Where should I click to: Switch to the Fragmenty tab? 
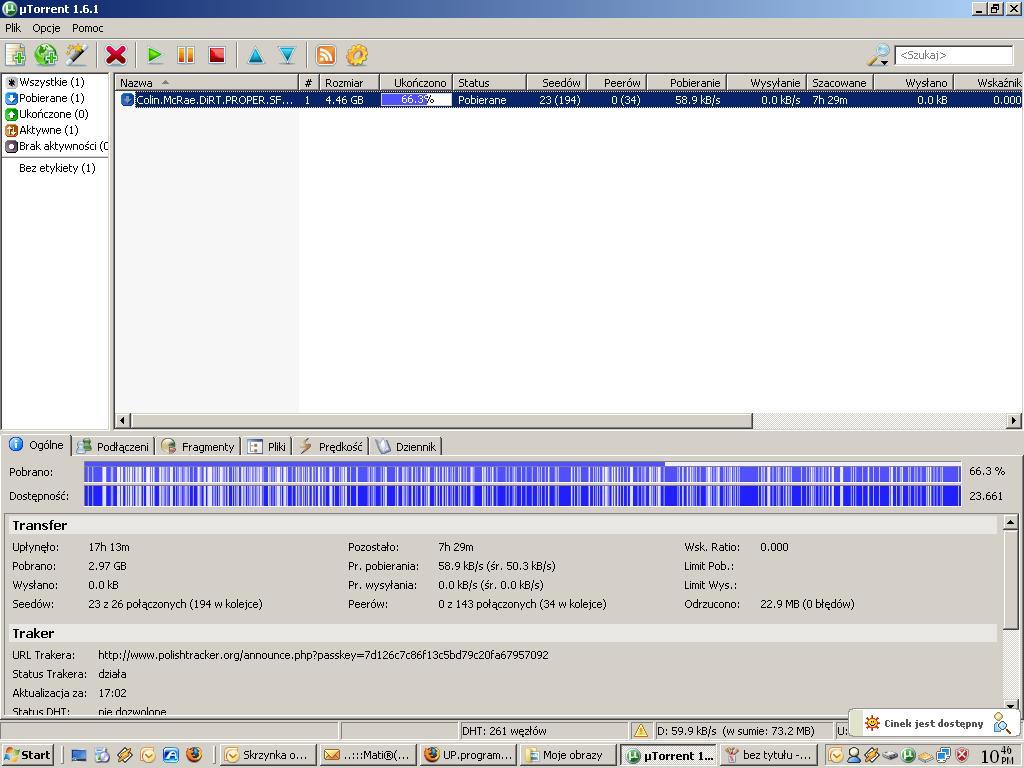tap(198, 447)
